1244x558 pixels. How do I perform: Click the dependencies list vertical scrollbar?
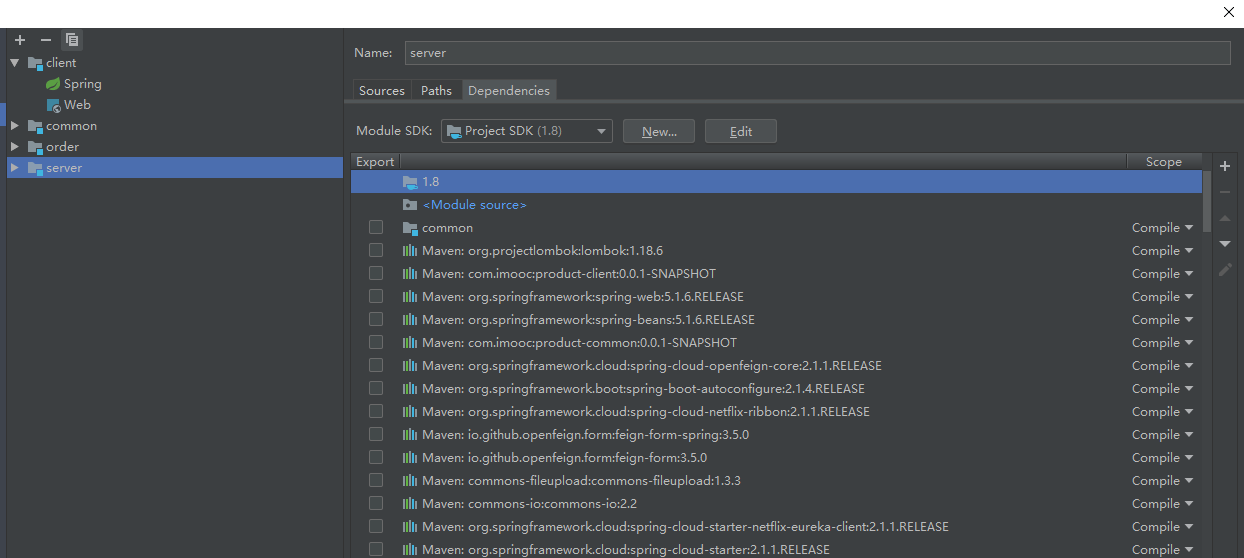point(1207,200)
